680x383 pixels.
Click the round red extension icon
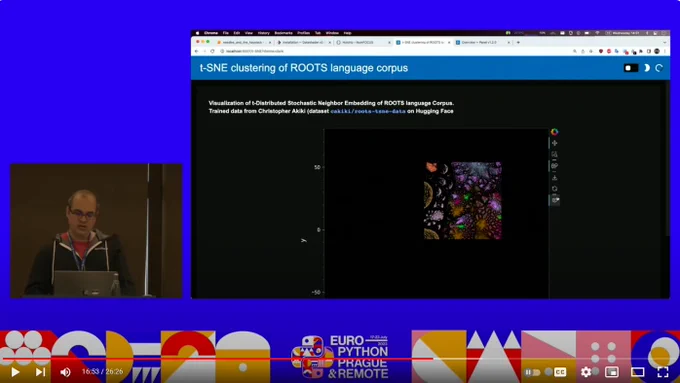pyautogui.click(x=609, y=51)
